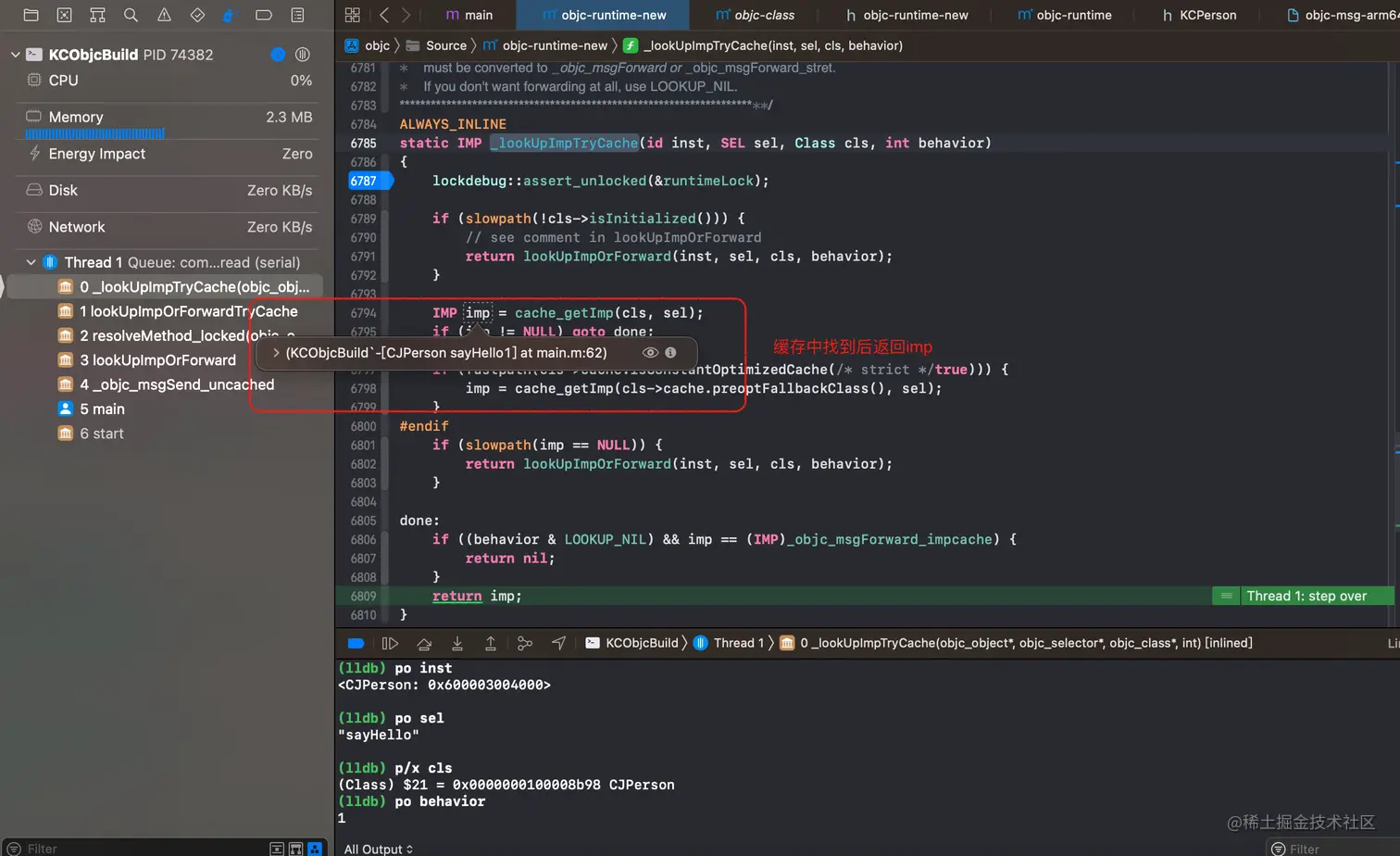Go forward in editor history
1400x856 pixels.
[406, 15]
